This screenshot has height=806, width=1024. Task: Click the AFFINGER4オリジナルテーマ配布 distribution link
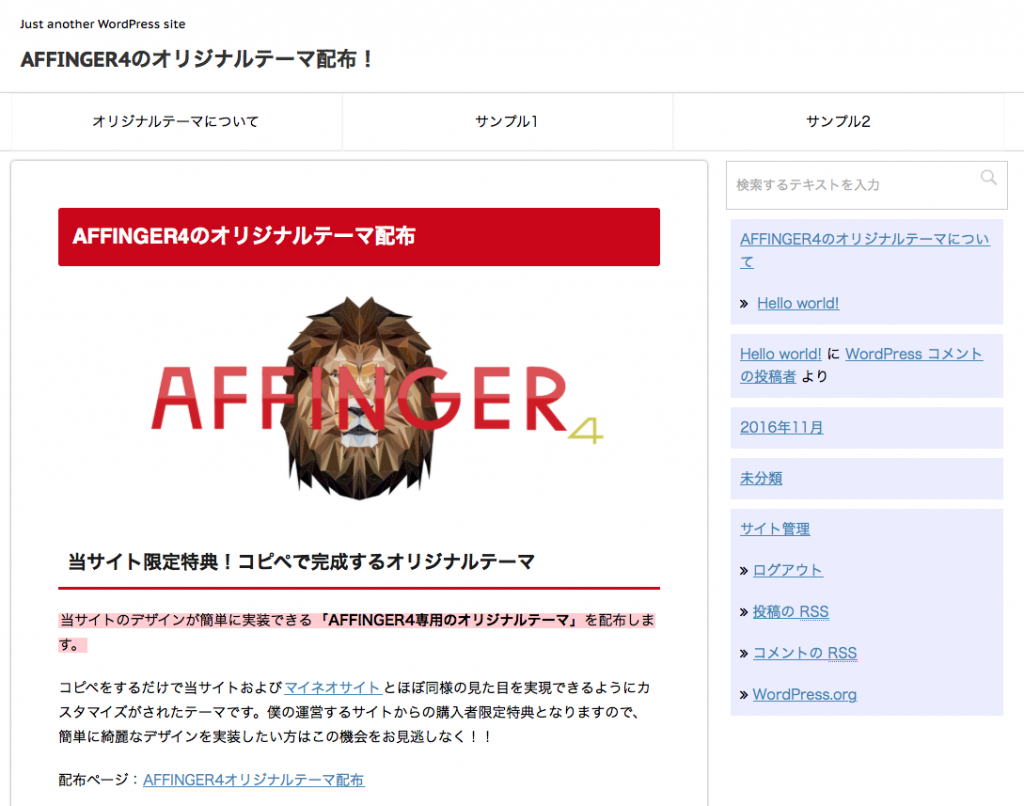(254, 780)
